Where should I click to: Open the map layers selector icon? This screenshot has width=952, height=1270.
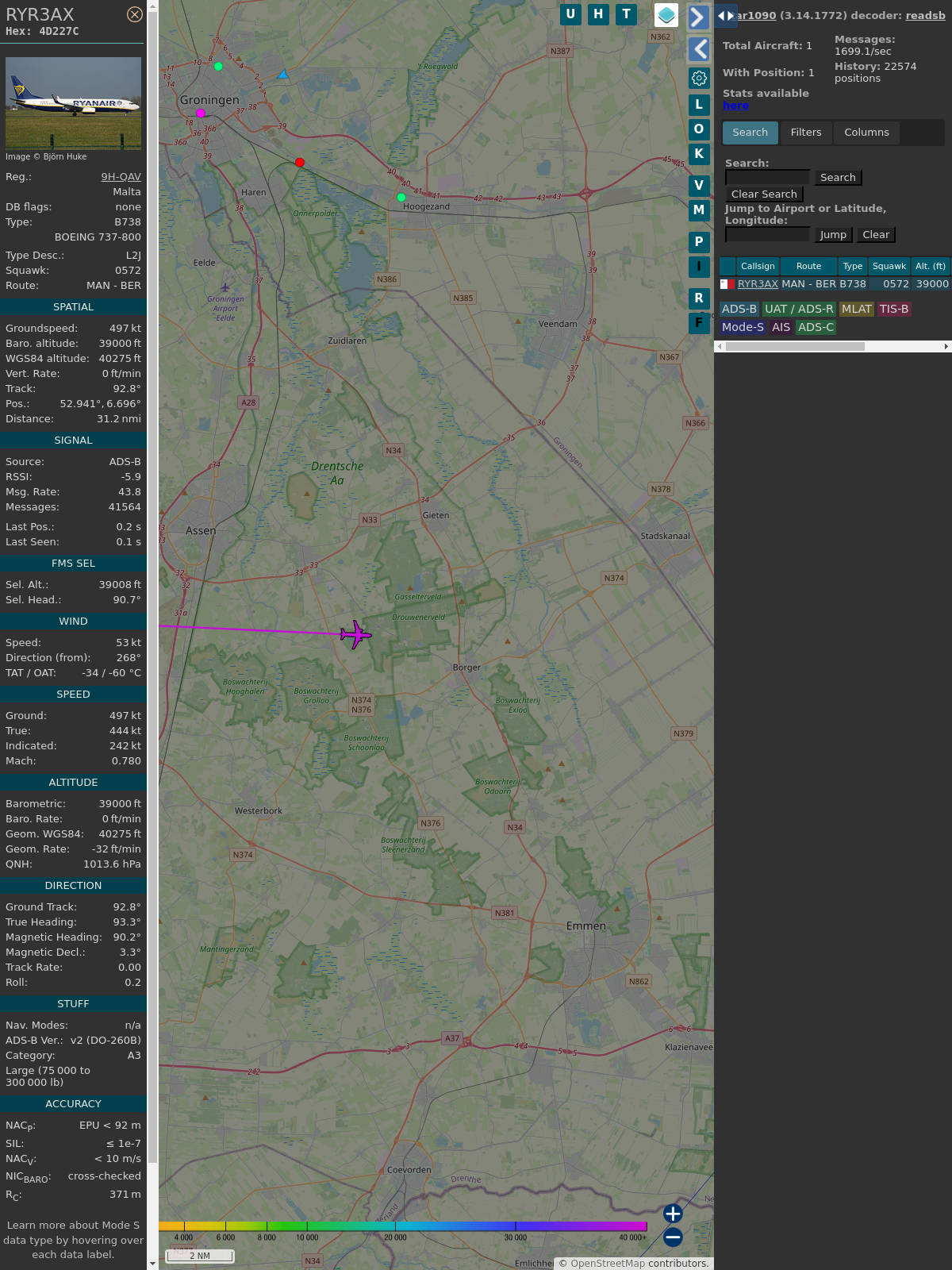click(666, 14)
